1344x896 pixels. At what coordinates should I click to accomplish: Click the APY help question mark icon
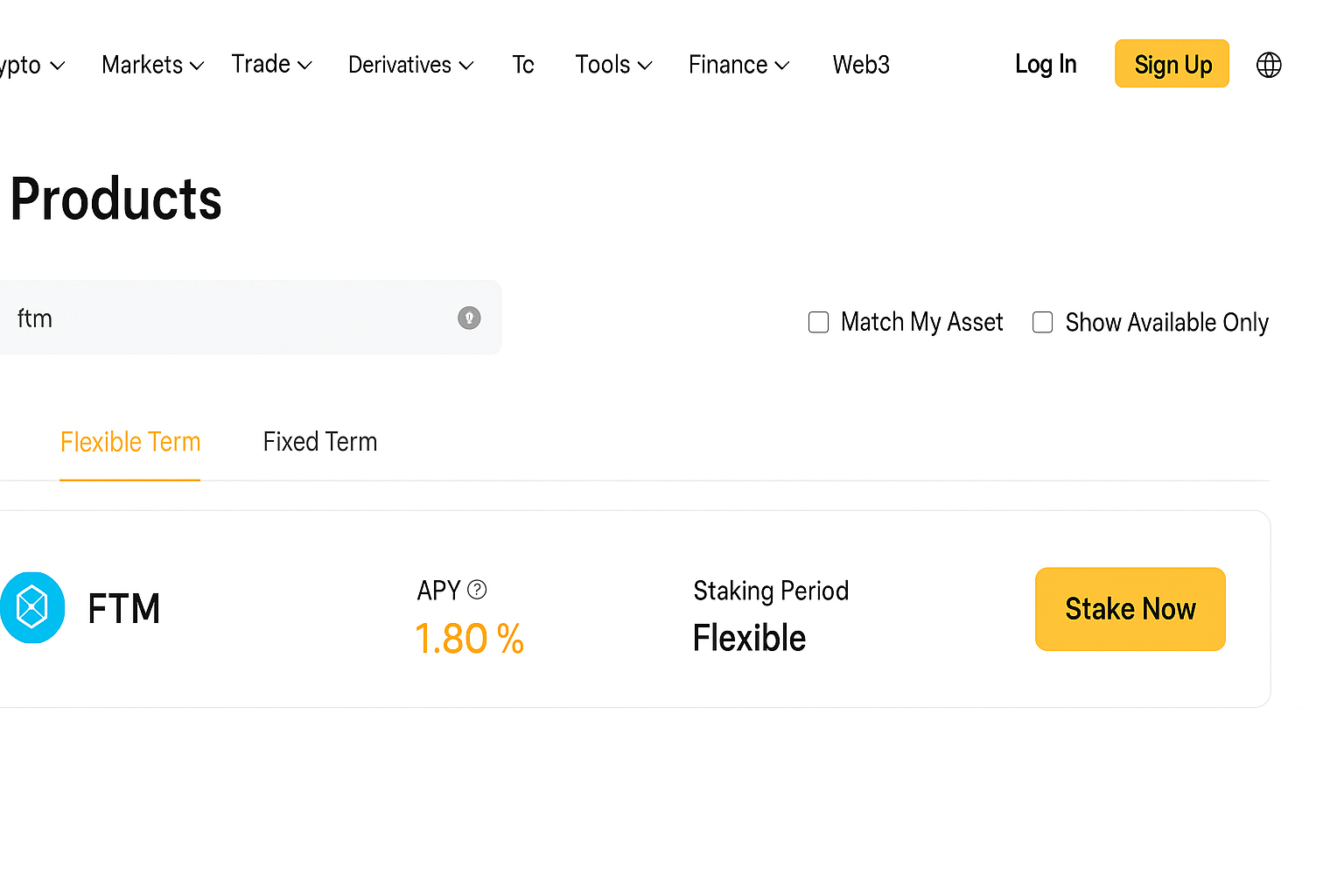477,590
